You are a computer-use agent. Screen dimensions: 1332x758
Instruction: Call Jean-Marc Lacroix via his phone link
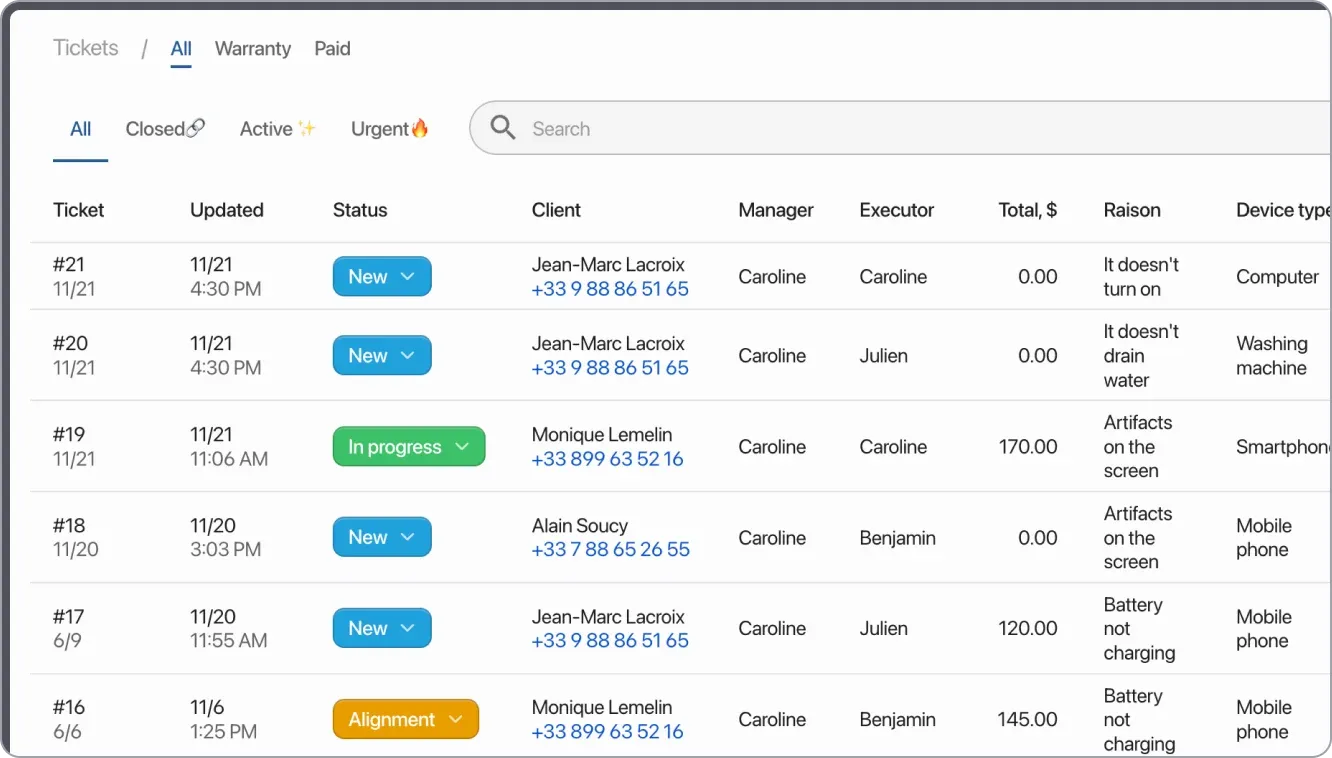point(610,288)
